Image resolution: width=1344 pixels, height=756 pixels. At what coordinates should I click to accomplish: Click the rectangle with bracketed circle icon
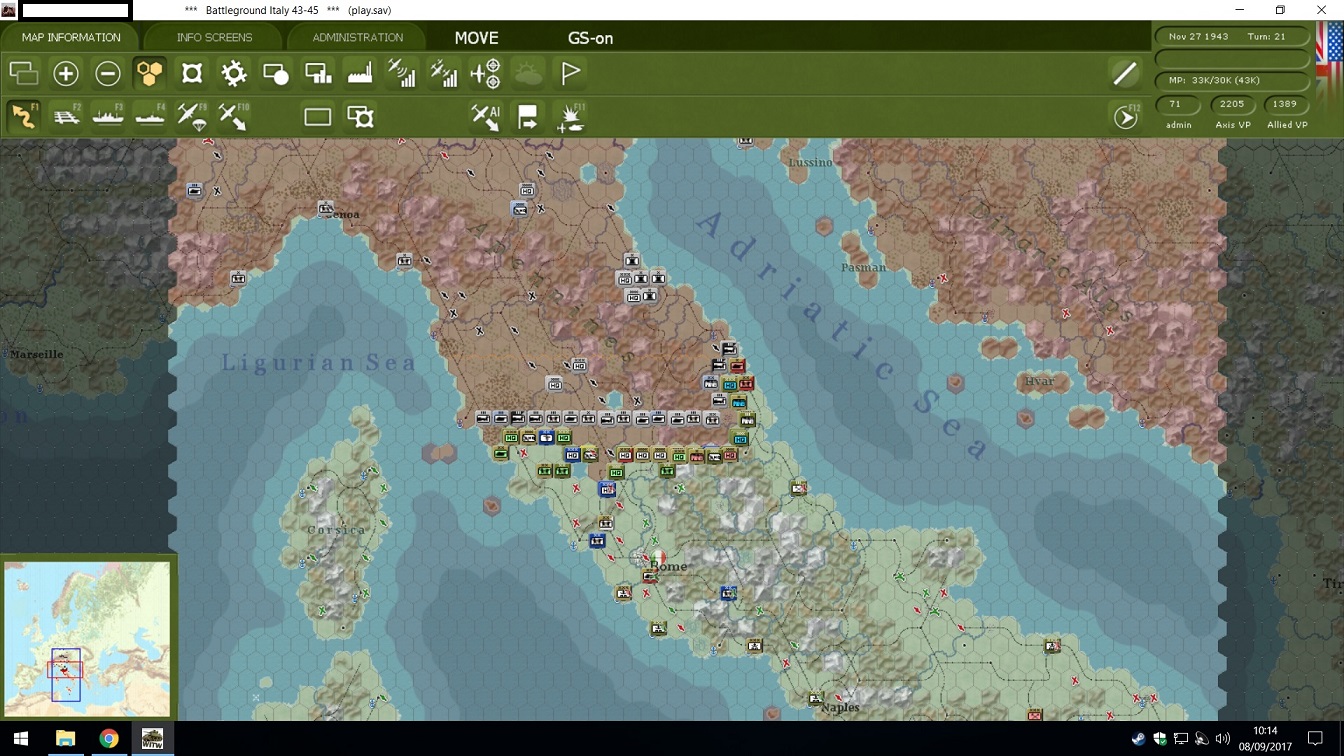click(360, 117)
